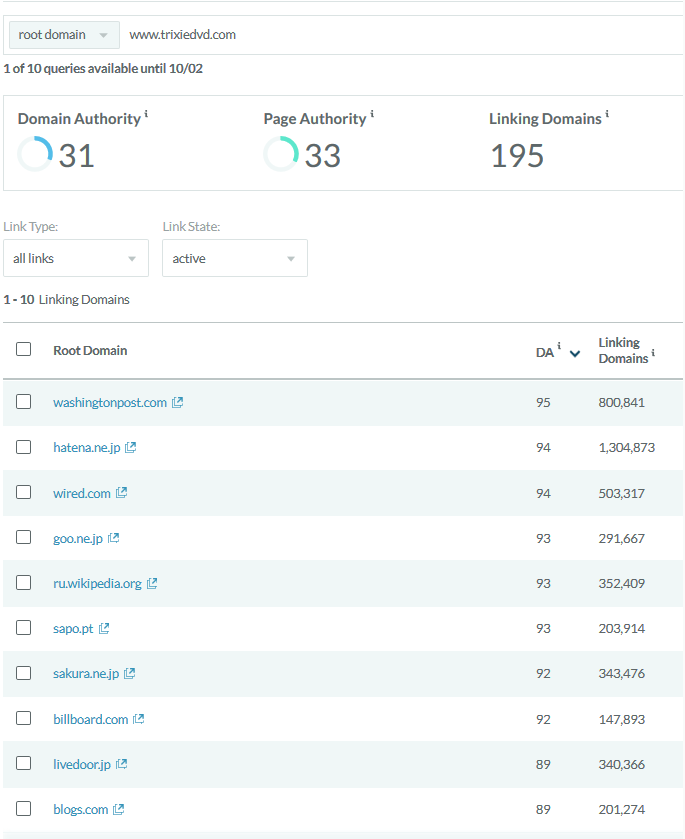Check the livedoor.jp row checkbox
This screenshot has width=685, height=839.
click(x=24, y=762)
